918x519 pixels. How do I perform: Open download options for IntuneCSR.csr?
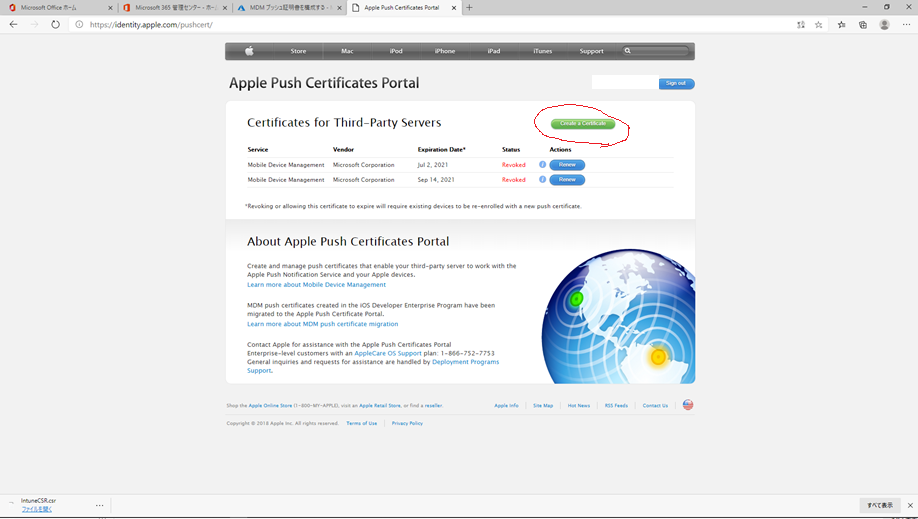tap(100, 505)
